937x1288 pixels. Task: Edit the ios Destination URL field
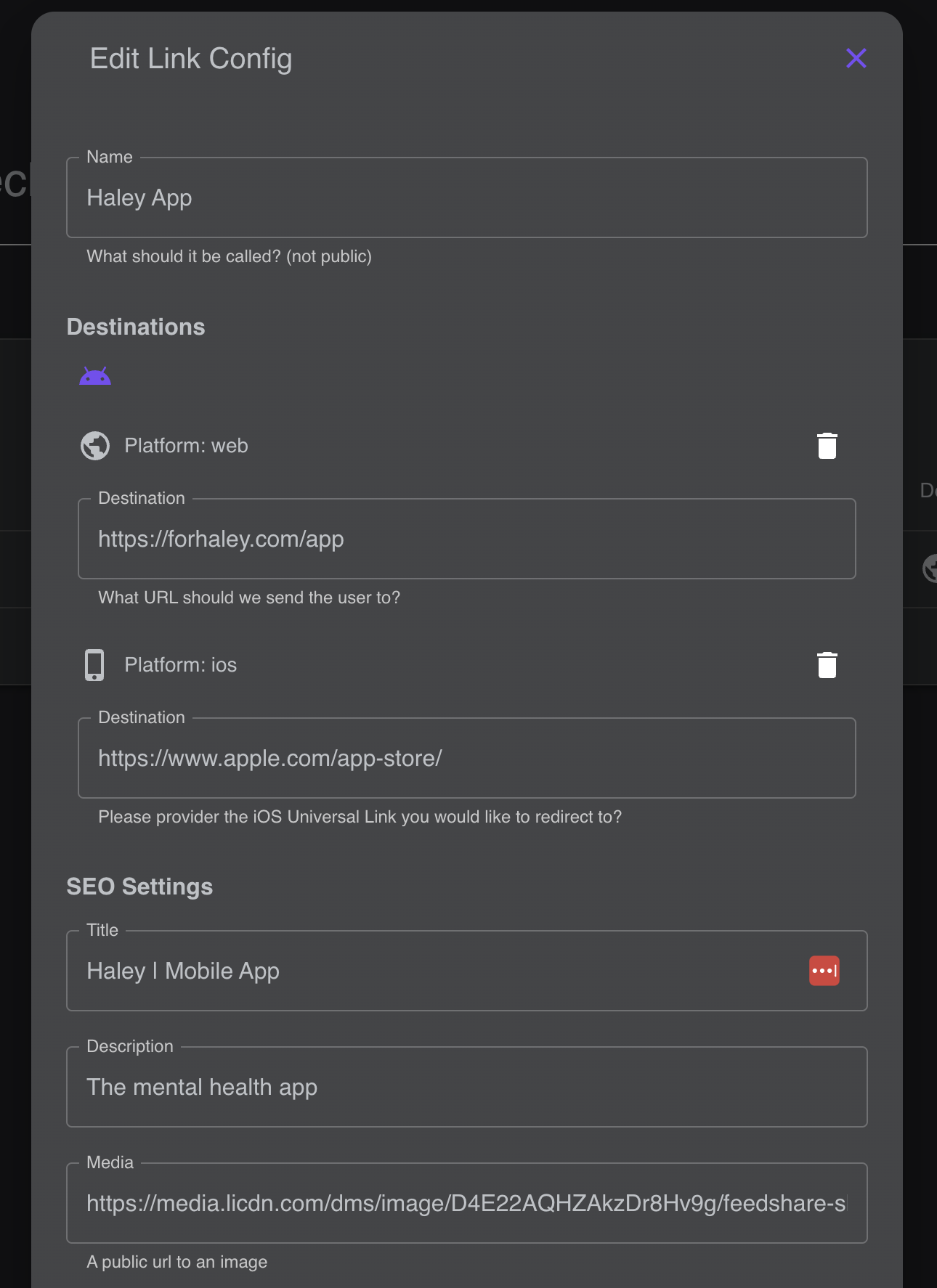click(x=467, y=758)
